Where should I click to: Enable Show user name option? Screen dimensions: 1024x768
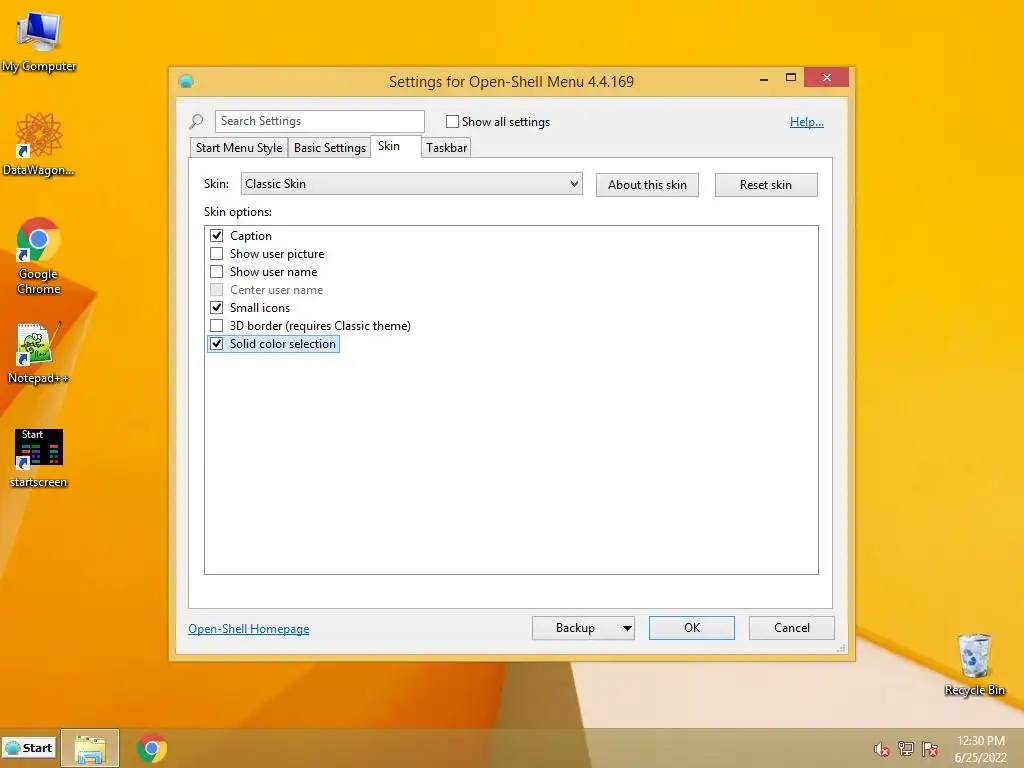click(216, 272)
